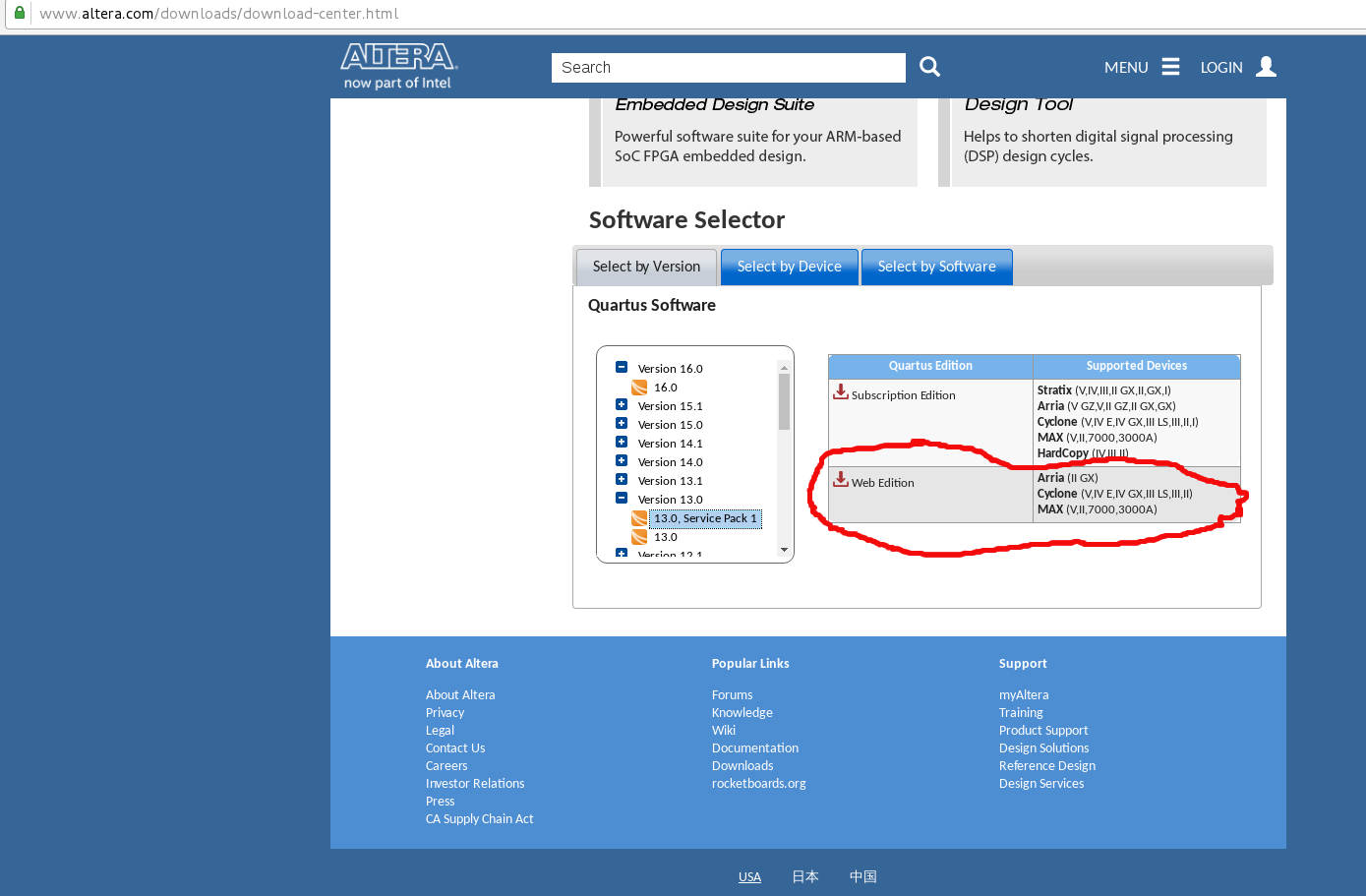Expand the Version 14.0 tree node
1366x896 pixels.
pyautogui.click(x=622, y=461)
